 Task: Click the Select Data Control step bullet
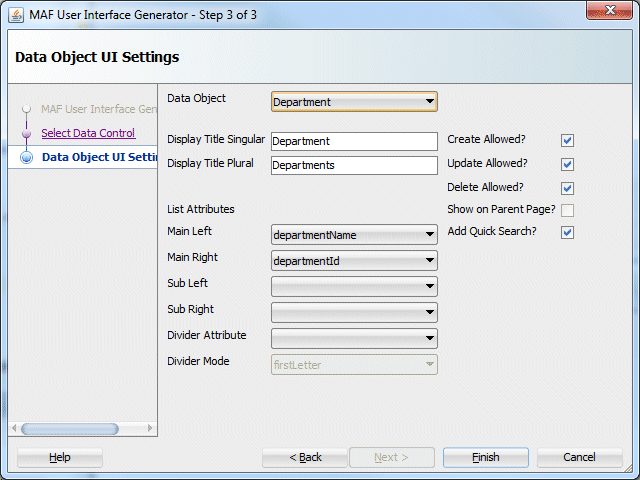click(27, 133)
